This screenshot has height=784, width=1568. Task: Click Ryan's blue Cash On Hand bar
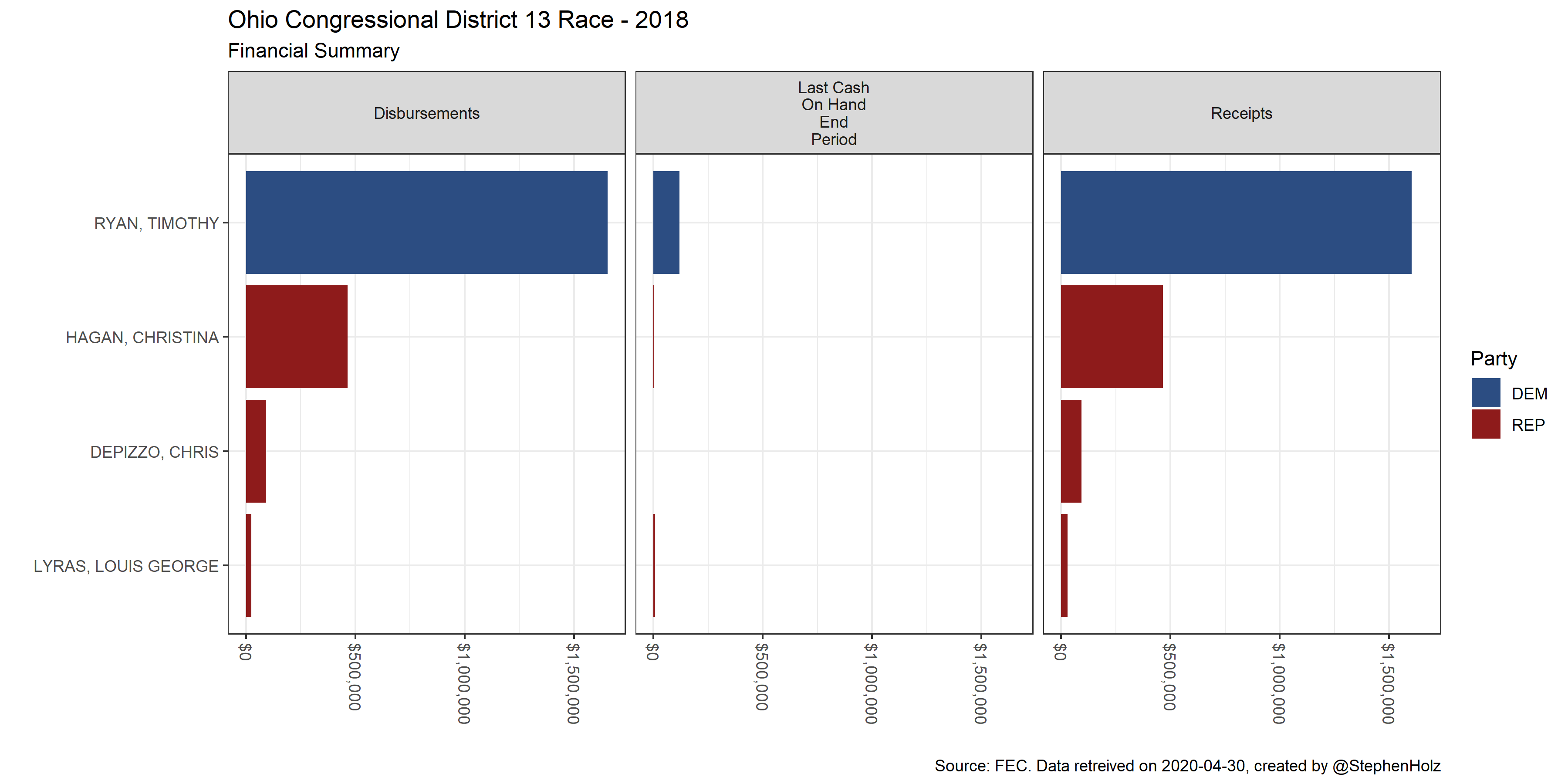[666, 222]
